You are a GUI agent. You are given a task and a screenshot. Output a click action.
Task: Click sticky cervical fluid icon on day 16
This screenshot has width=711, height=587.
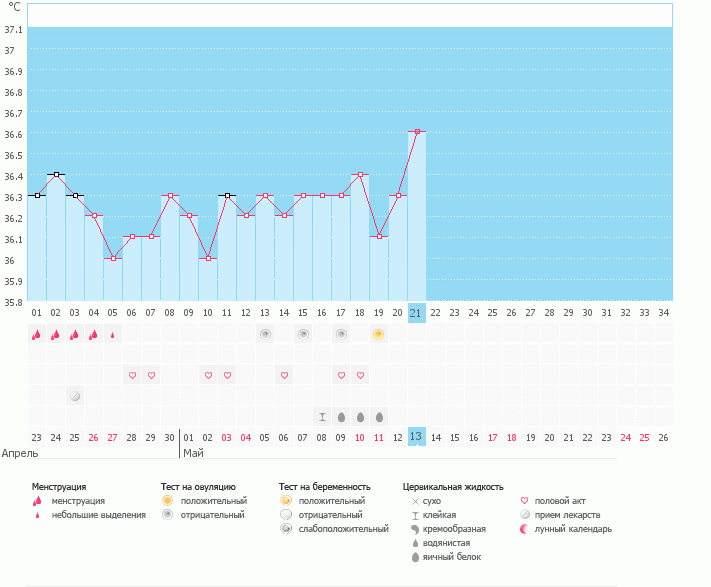pos(322,417)
